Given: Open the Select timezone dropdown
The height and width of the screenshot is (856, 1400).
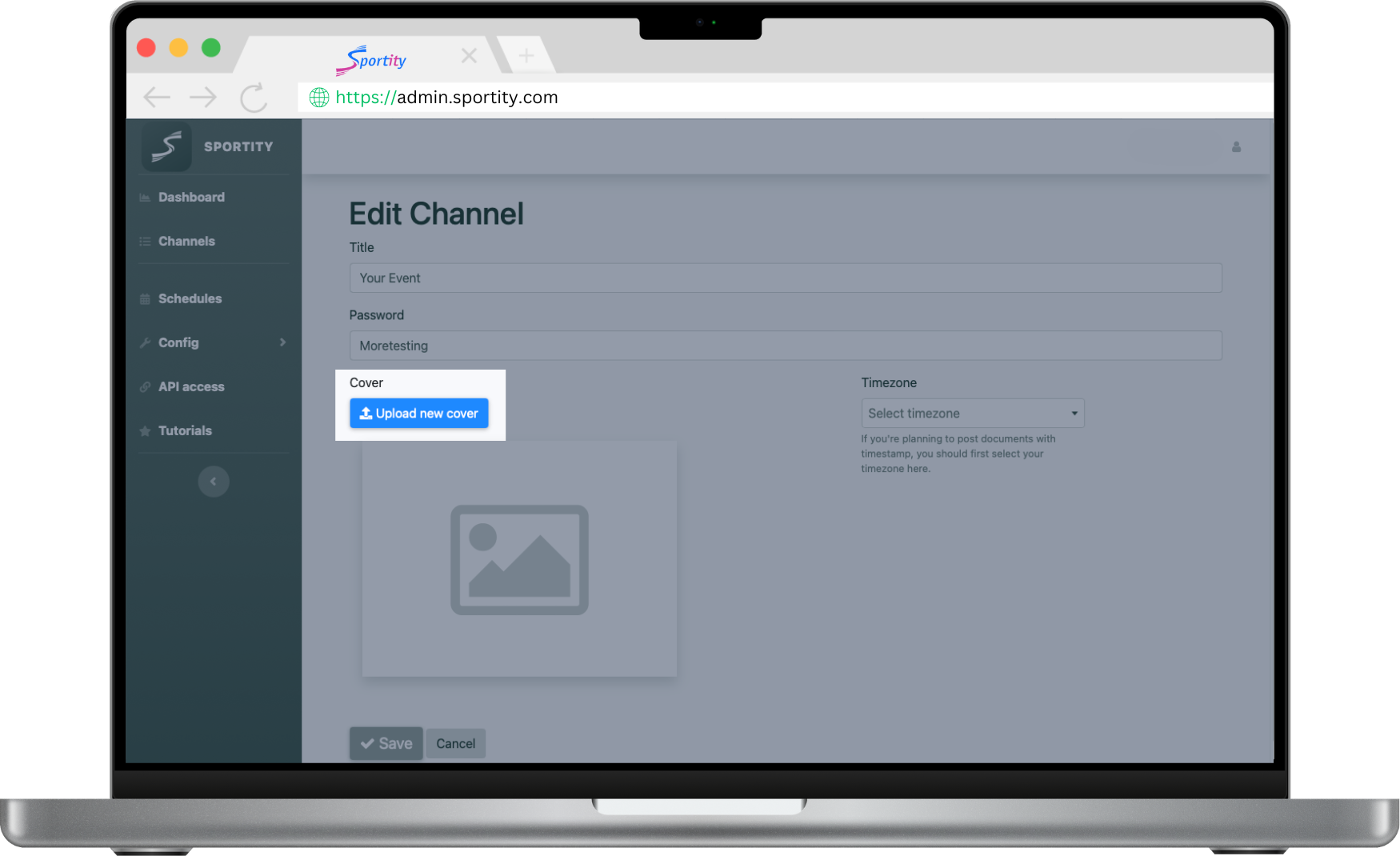Looking at the screenshot, I should tap(972, 414).
